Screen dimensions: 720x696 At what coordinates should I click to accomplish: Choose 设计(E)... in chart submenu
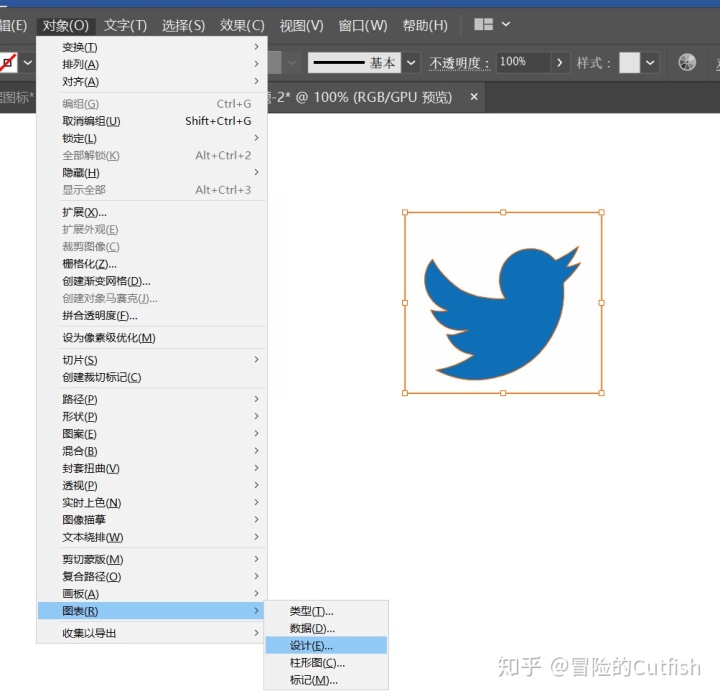pos(326,645)
